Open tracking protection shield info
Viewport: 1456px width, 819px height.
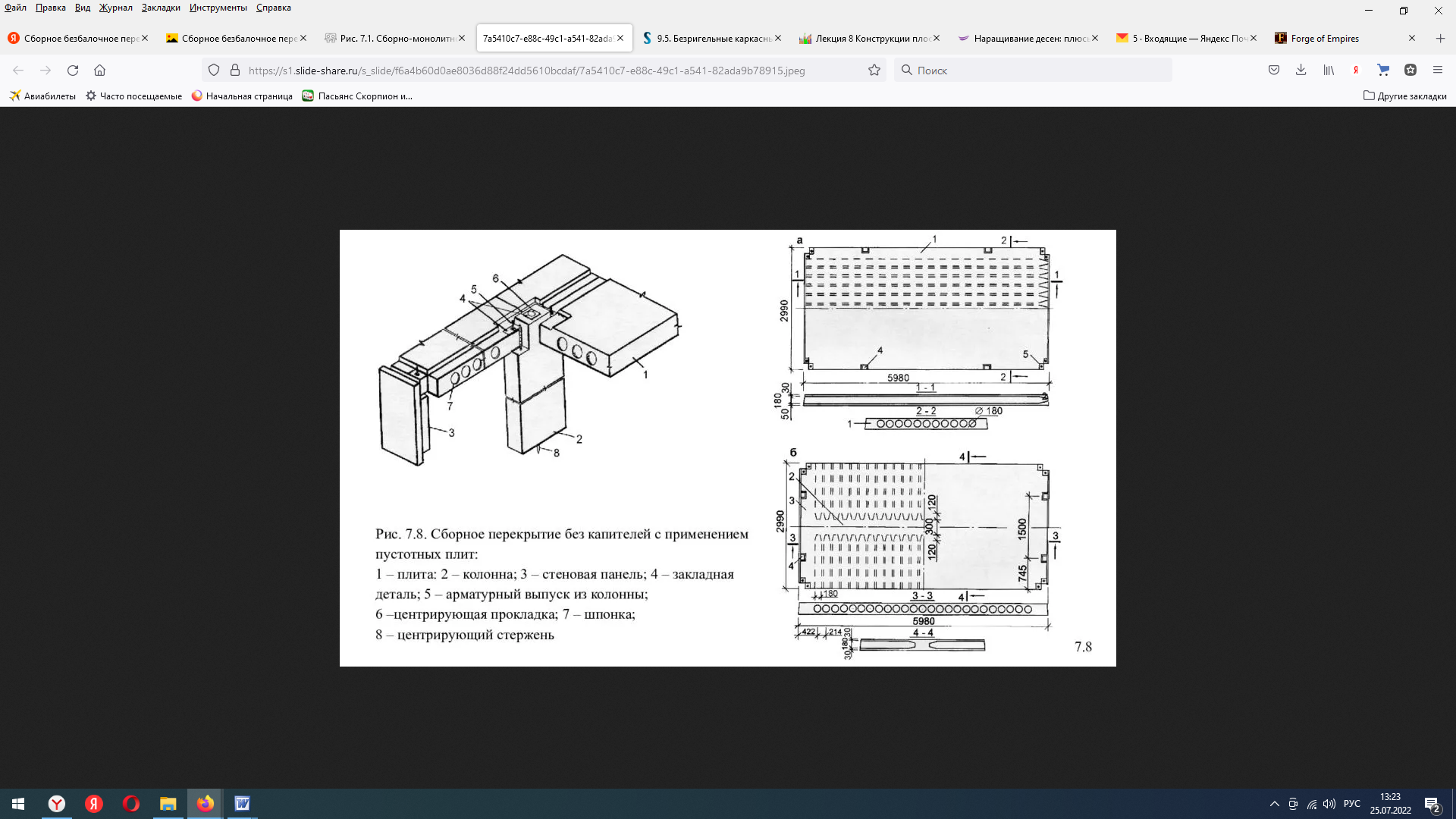click(x=214, y=71)
